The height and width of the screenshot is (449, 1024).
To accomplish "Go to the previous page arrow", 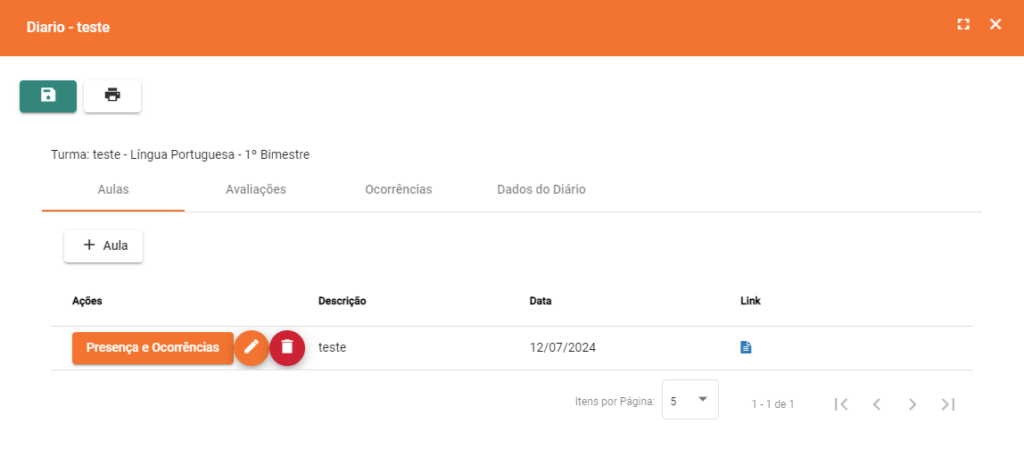I will (x=876, y=404).
